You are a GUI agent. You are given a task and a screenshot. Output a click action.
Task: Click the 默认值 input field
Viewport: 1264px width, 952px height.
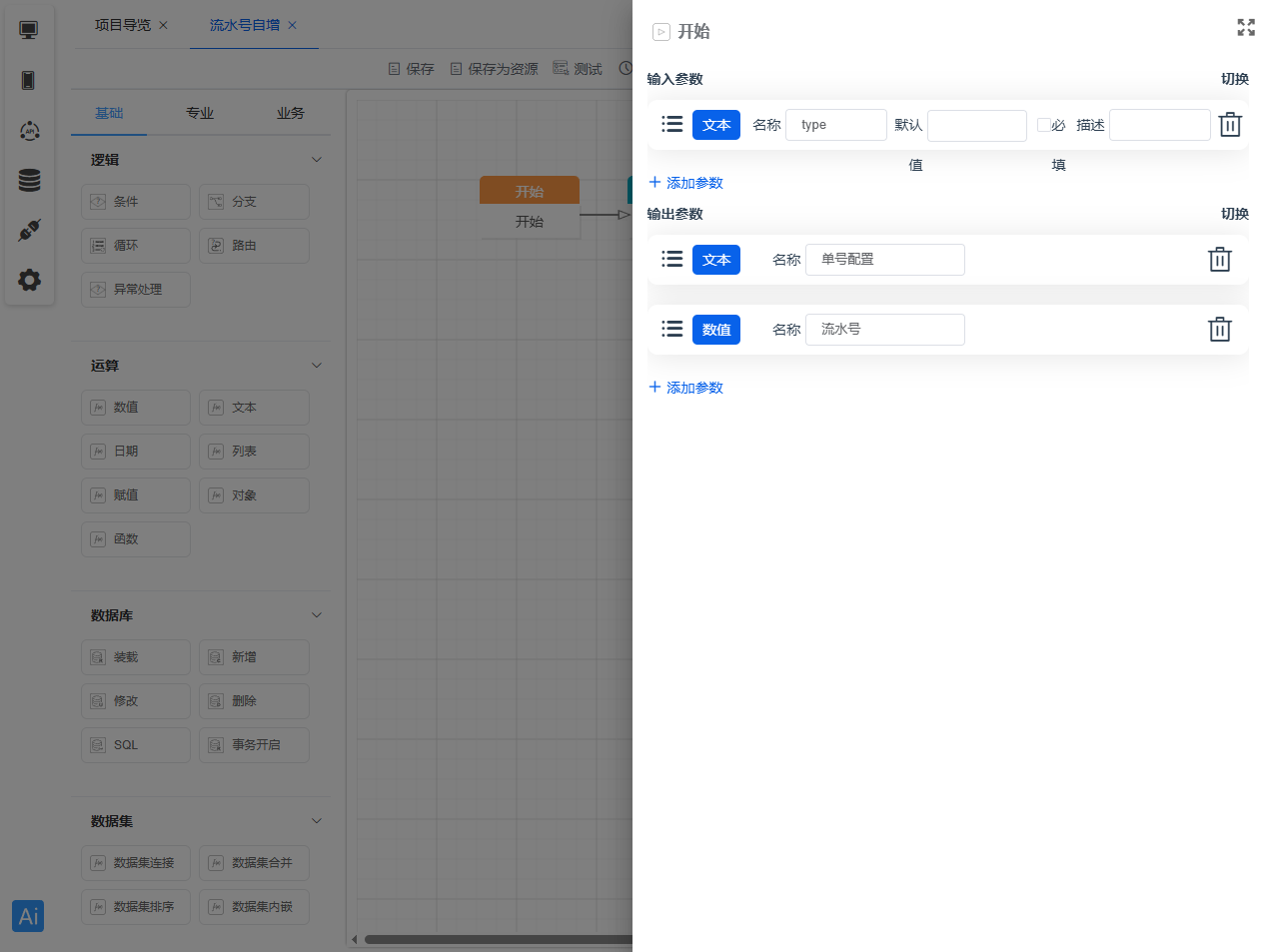(x=976, y=126)
